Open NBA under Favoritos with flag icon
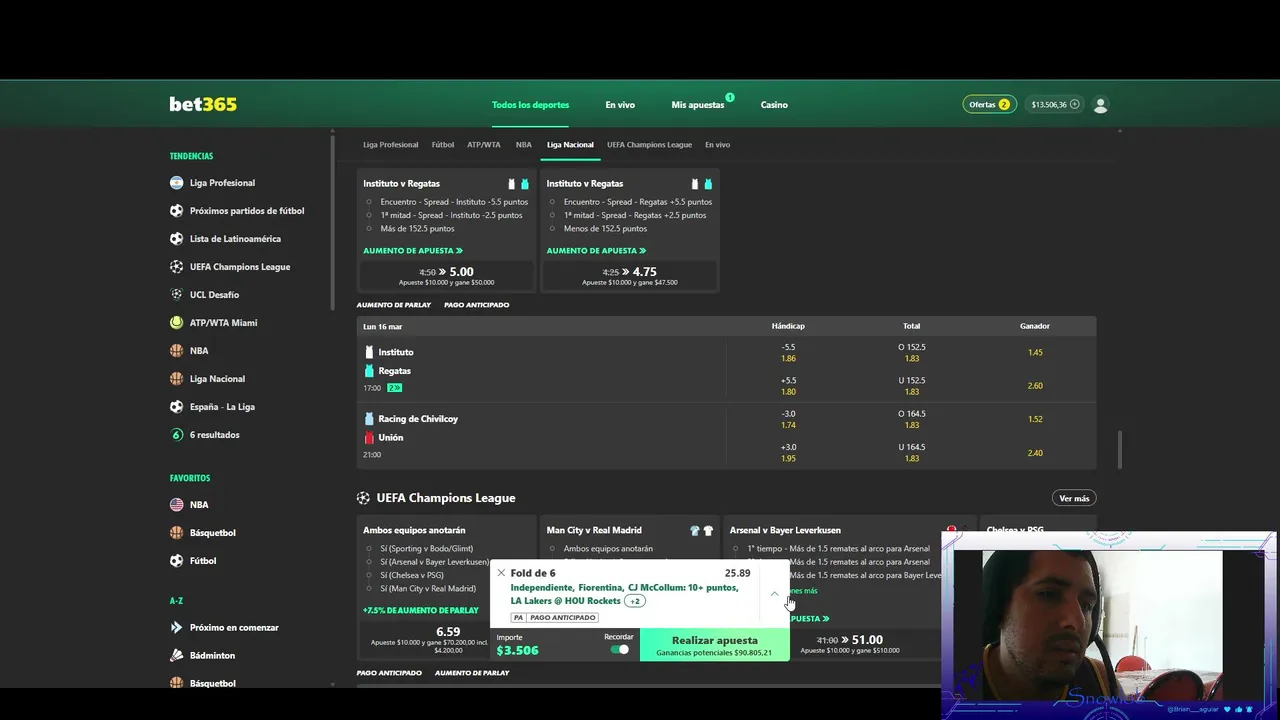The image size is (1280, 720). 199,505
